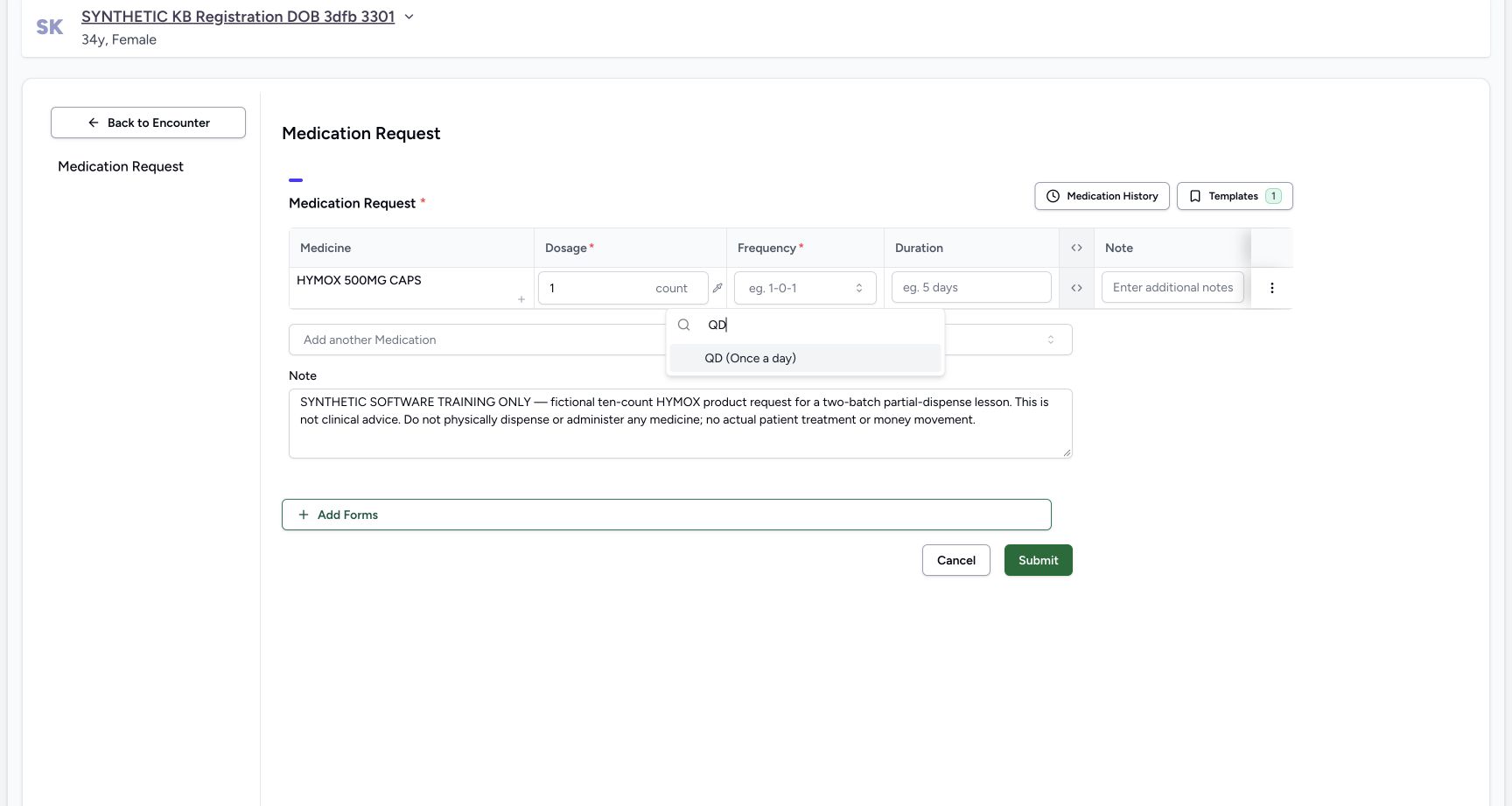The image size is (1512, 806).
Task: Click the bookmark icon in Templates
Action: pyautogui.click(x=1194, y=196)
